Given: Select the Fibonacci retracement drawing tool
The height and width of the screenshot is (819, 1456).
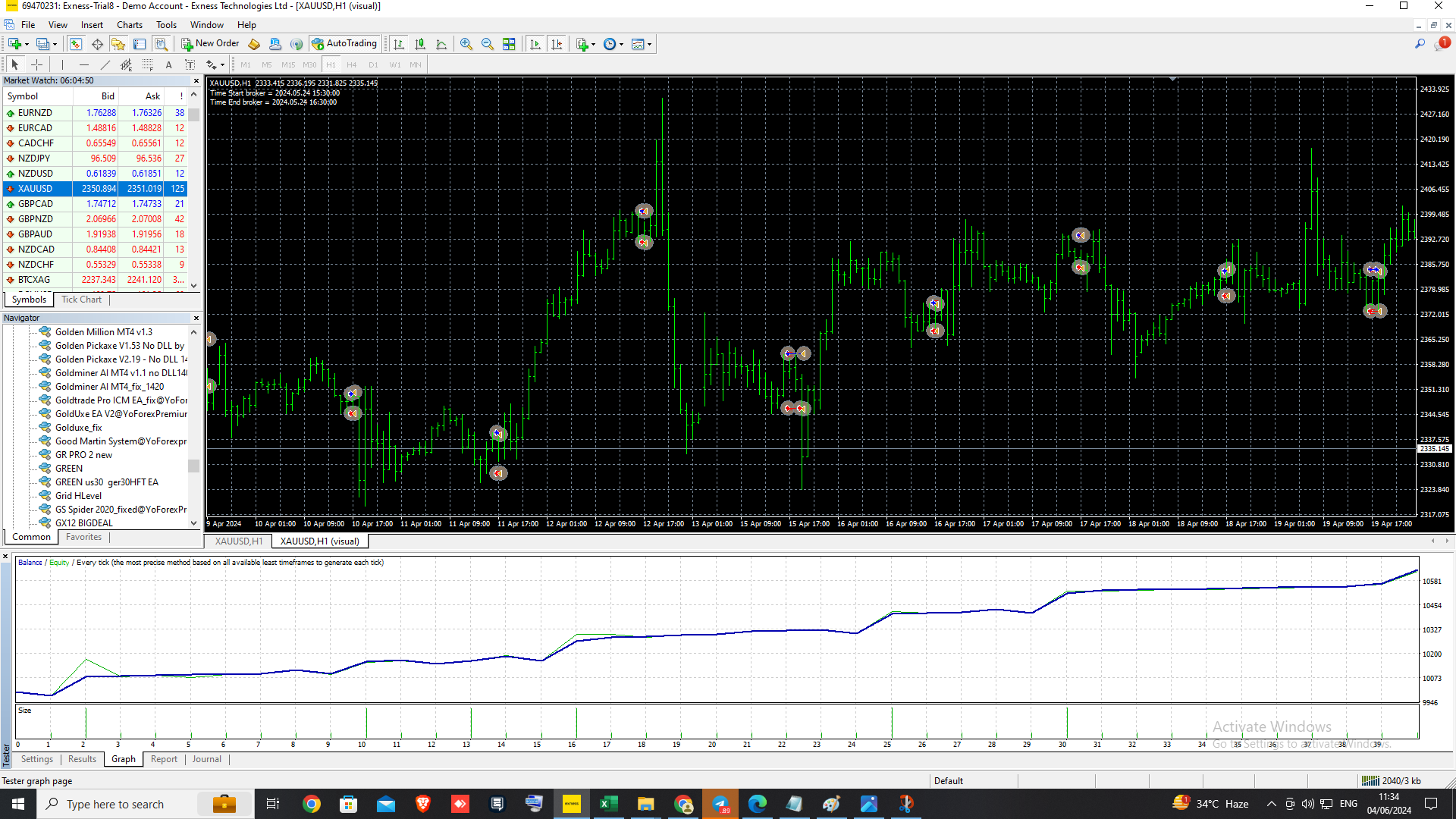Looking at the screenshot, I should coord(147,64).
